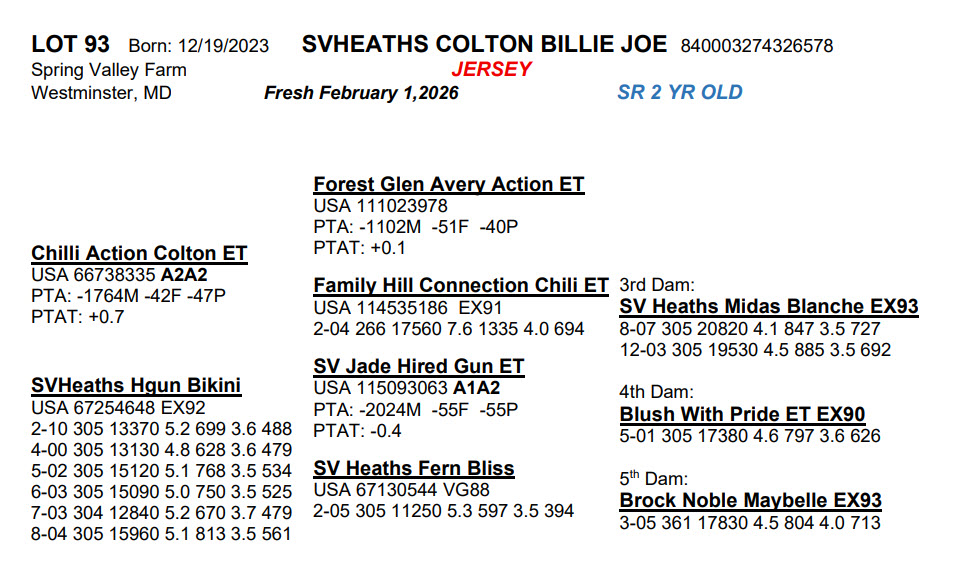Open the SV Jade Hired Gun ET entry
This screenshot has width=980, height=584.
pos(418,367)
